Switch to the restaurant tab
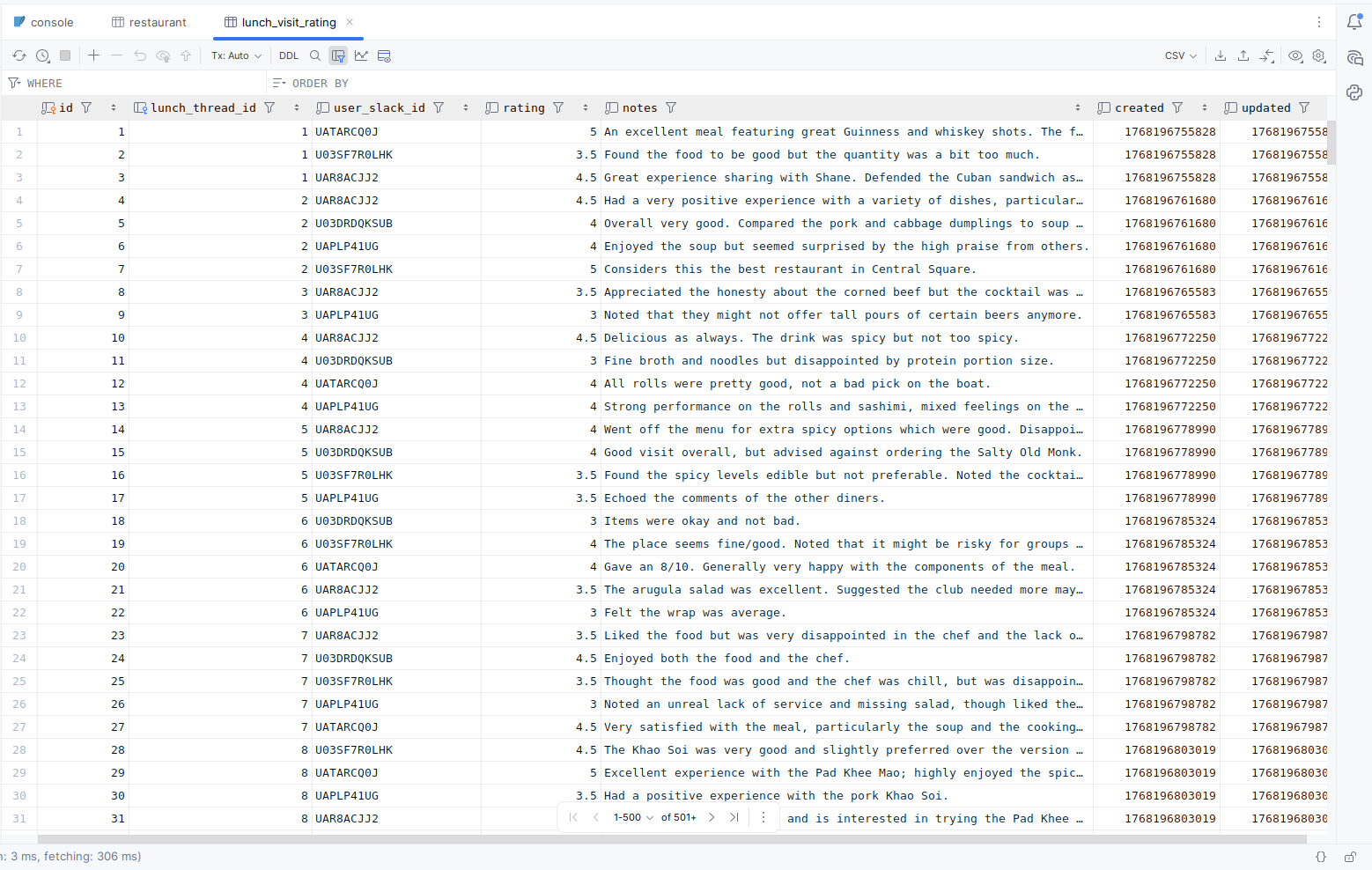The height and width of the screenshot is (870, 1372). (149, 22)
